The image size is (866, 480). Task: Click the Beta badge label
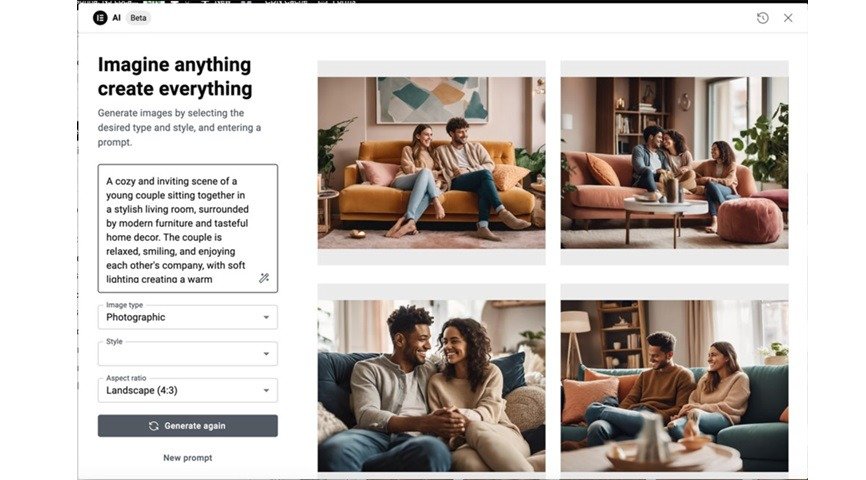tap(138, 18)
